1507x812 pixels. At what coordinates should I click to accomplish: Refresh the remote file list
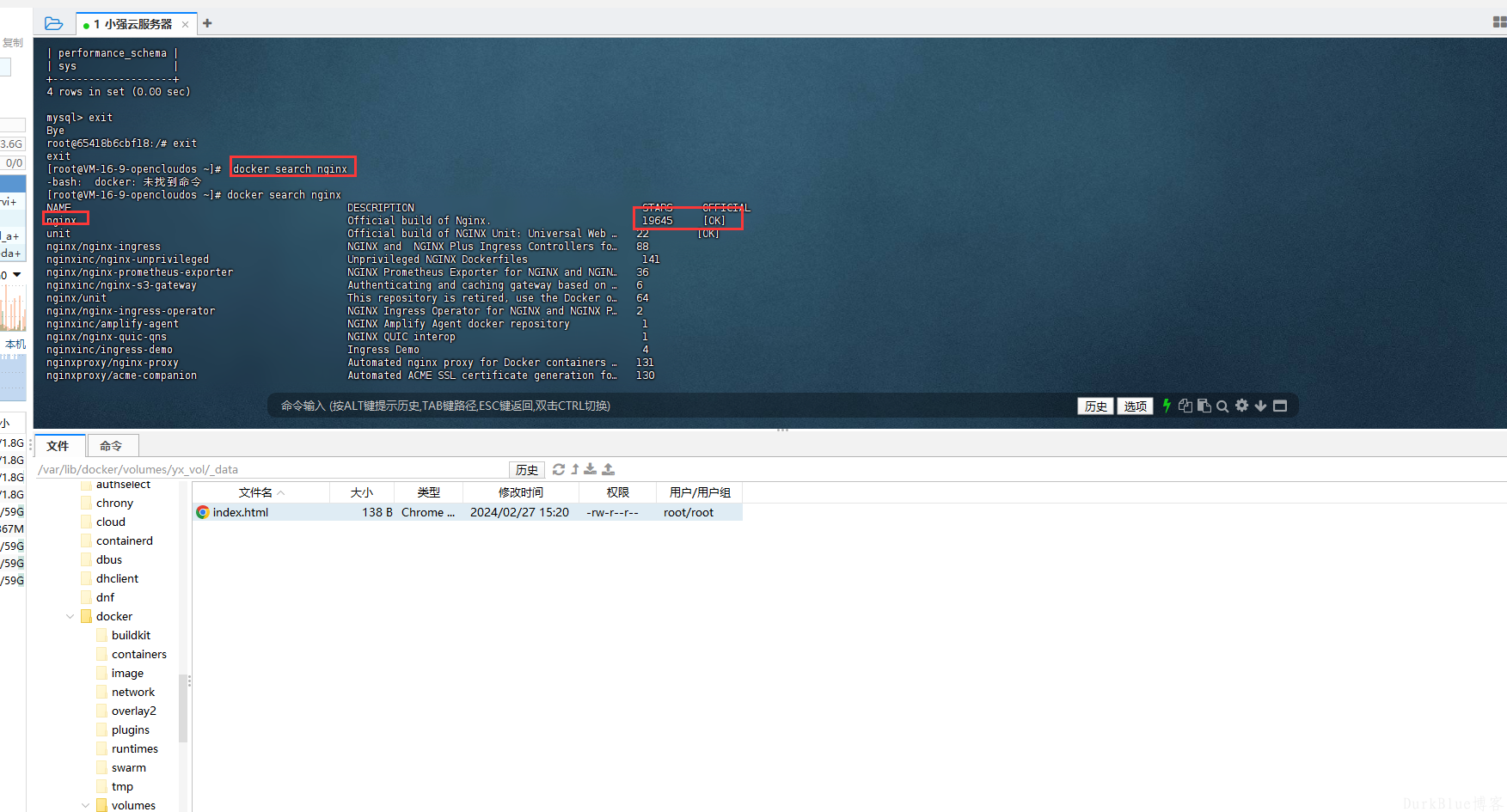[559, 469]
